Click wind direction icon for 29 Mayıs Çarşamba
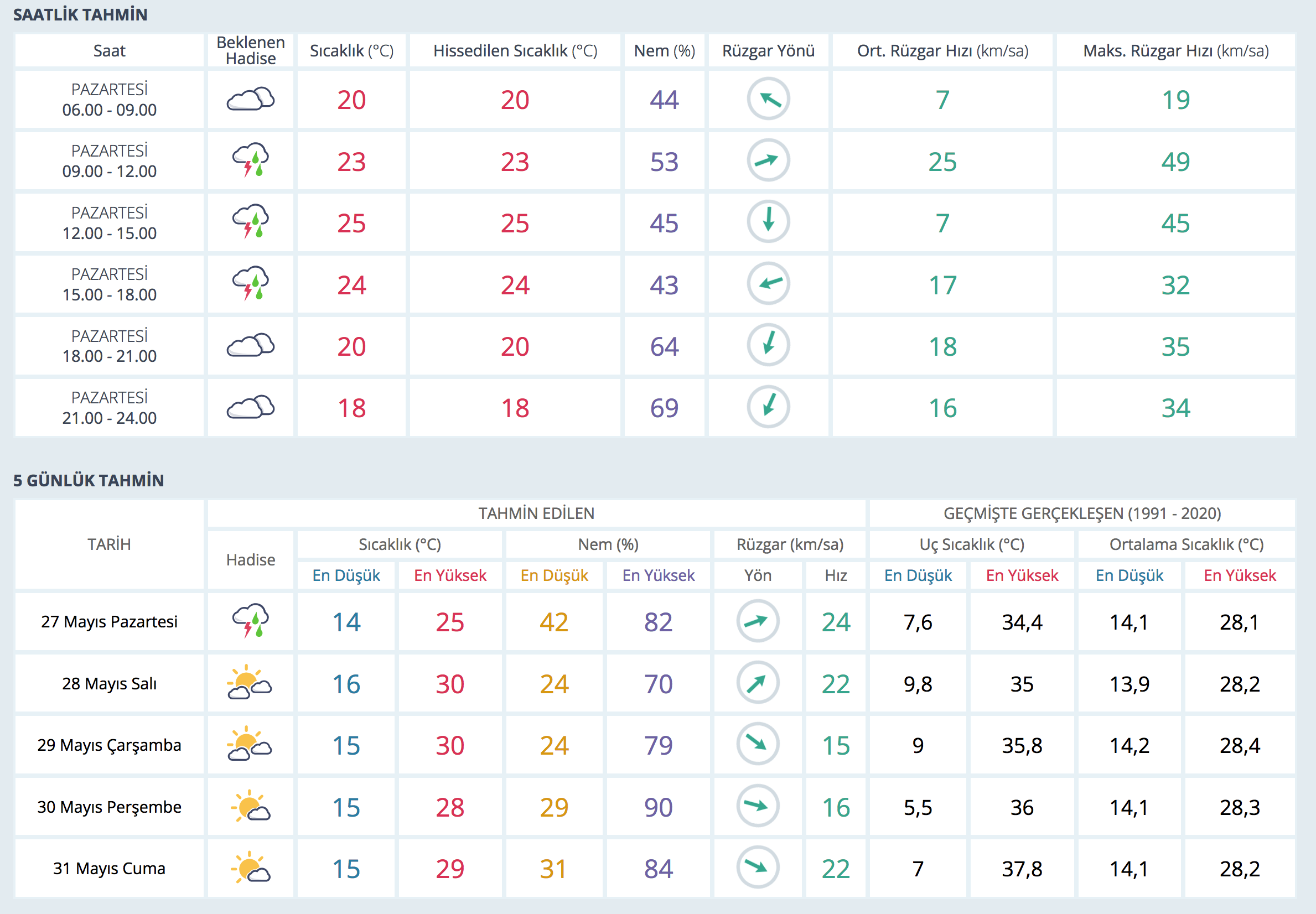The width and height of the screenshot is (1316, 914). (x=757, y=744)
